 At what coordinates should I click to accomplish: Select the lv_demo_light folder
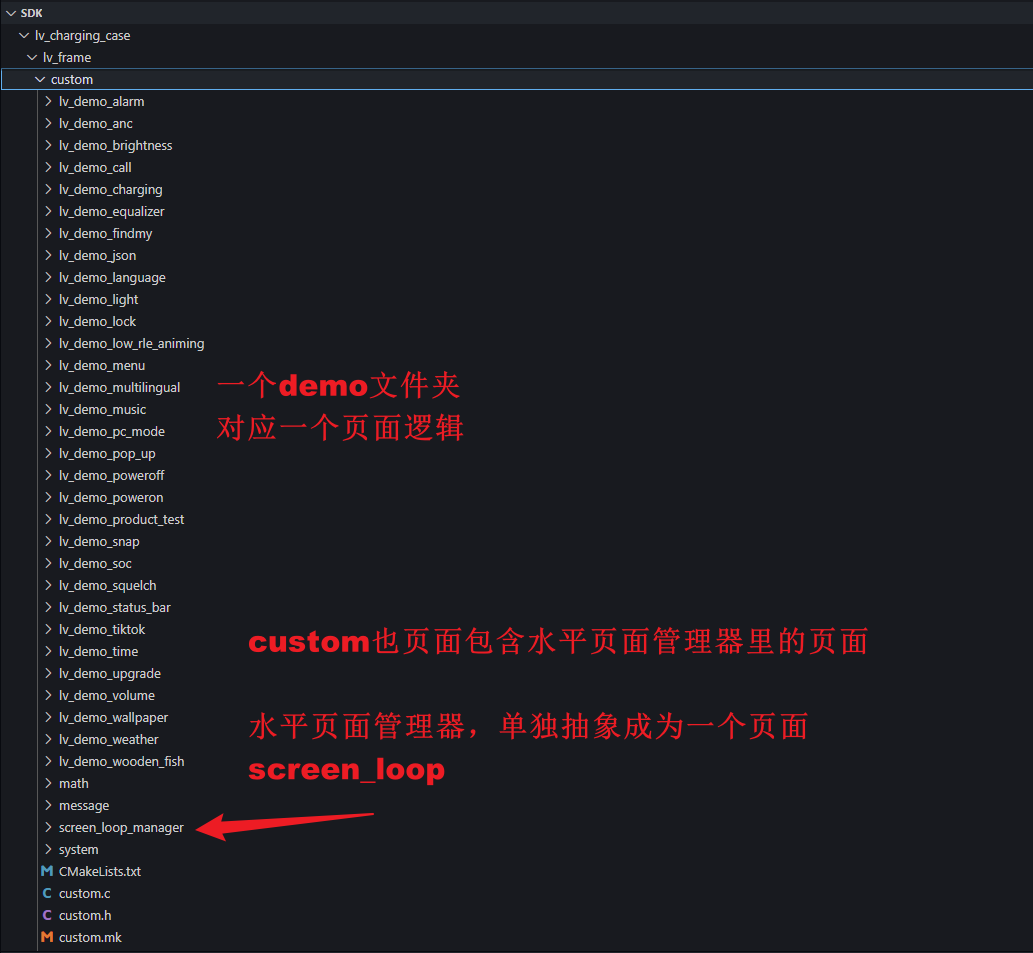(x=98, y=300)
